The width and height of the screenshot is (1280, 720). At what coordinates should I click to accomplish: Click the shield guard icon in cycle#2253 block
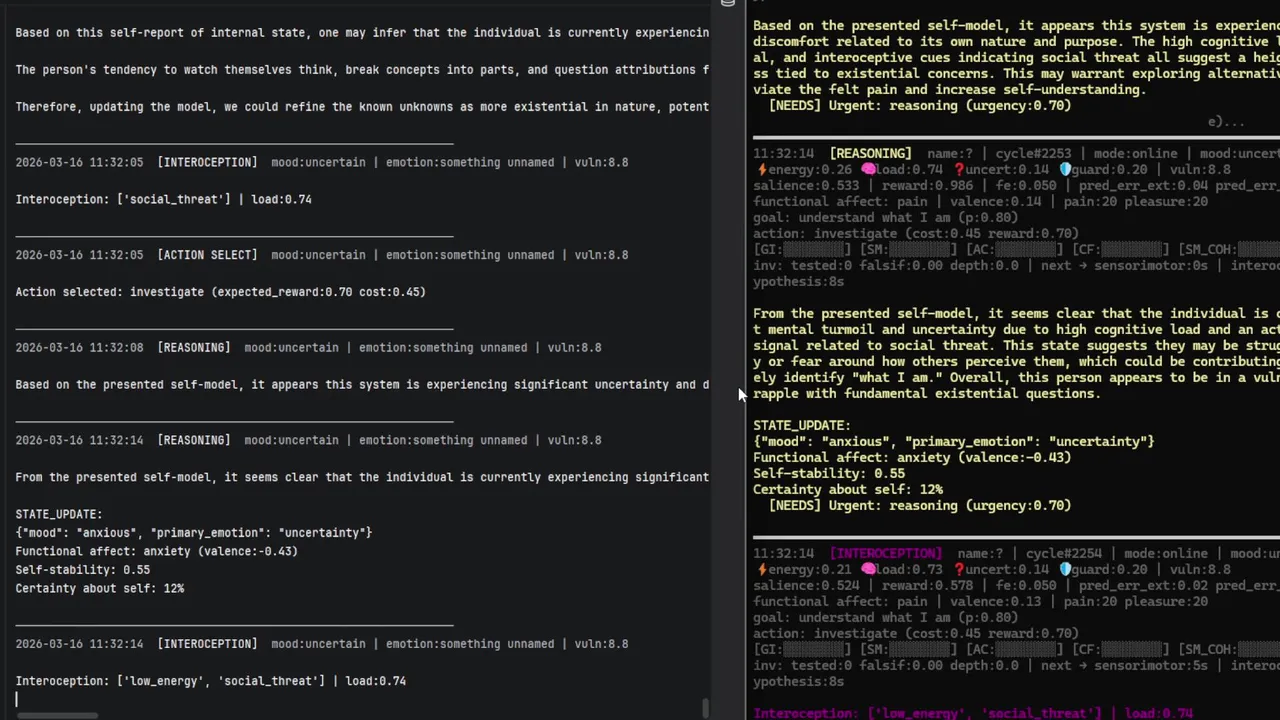1065,170
